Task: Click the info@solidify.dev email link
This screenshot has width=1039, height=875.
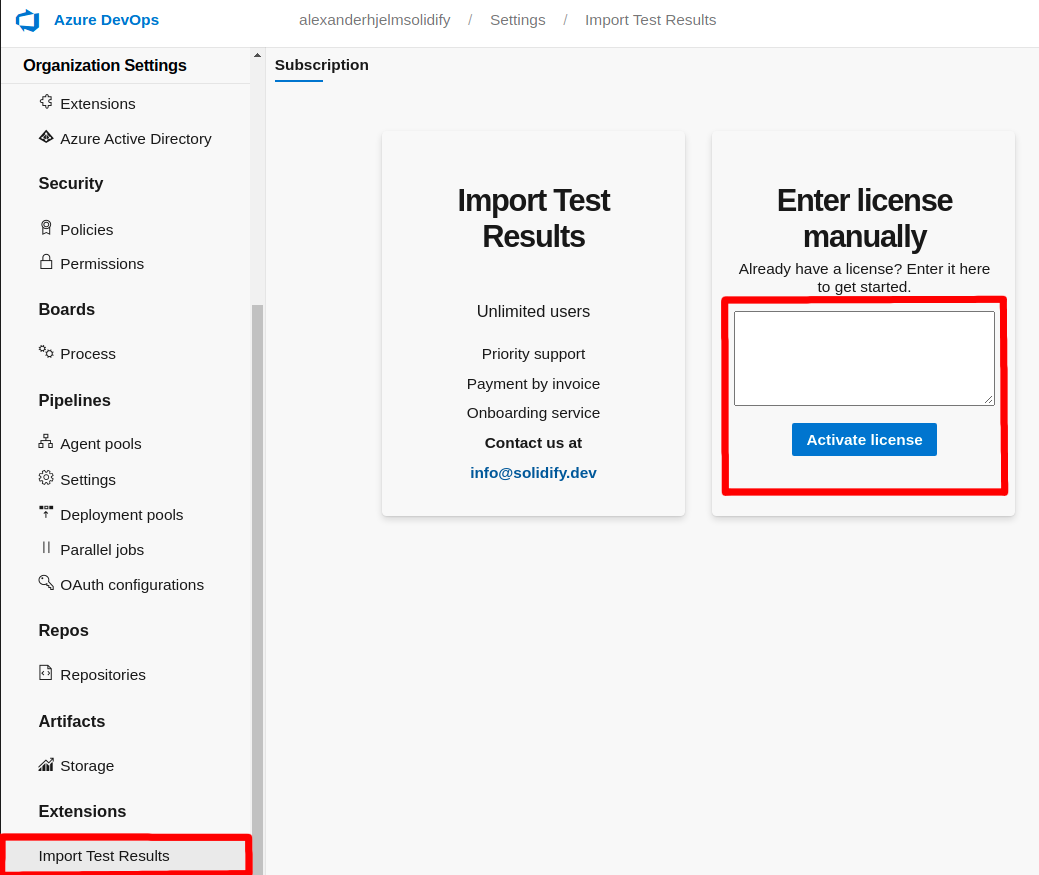Action: pyautogui.click(x=533, y=472)
